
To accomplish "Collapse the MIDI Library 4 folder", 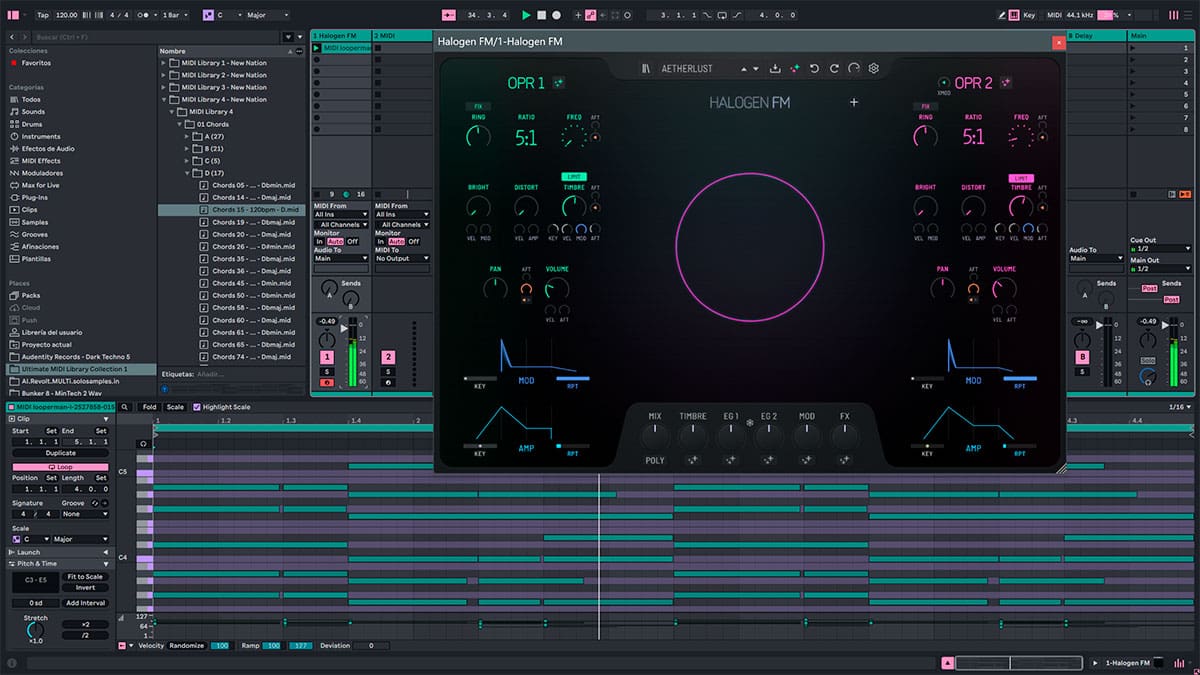I will (174, 112).
